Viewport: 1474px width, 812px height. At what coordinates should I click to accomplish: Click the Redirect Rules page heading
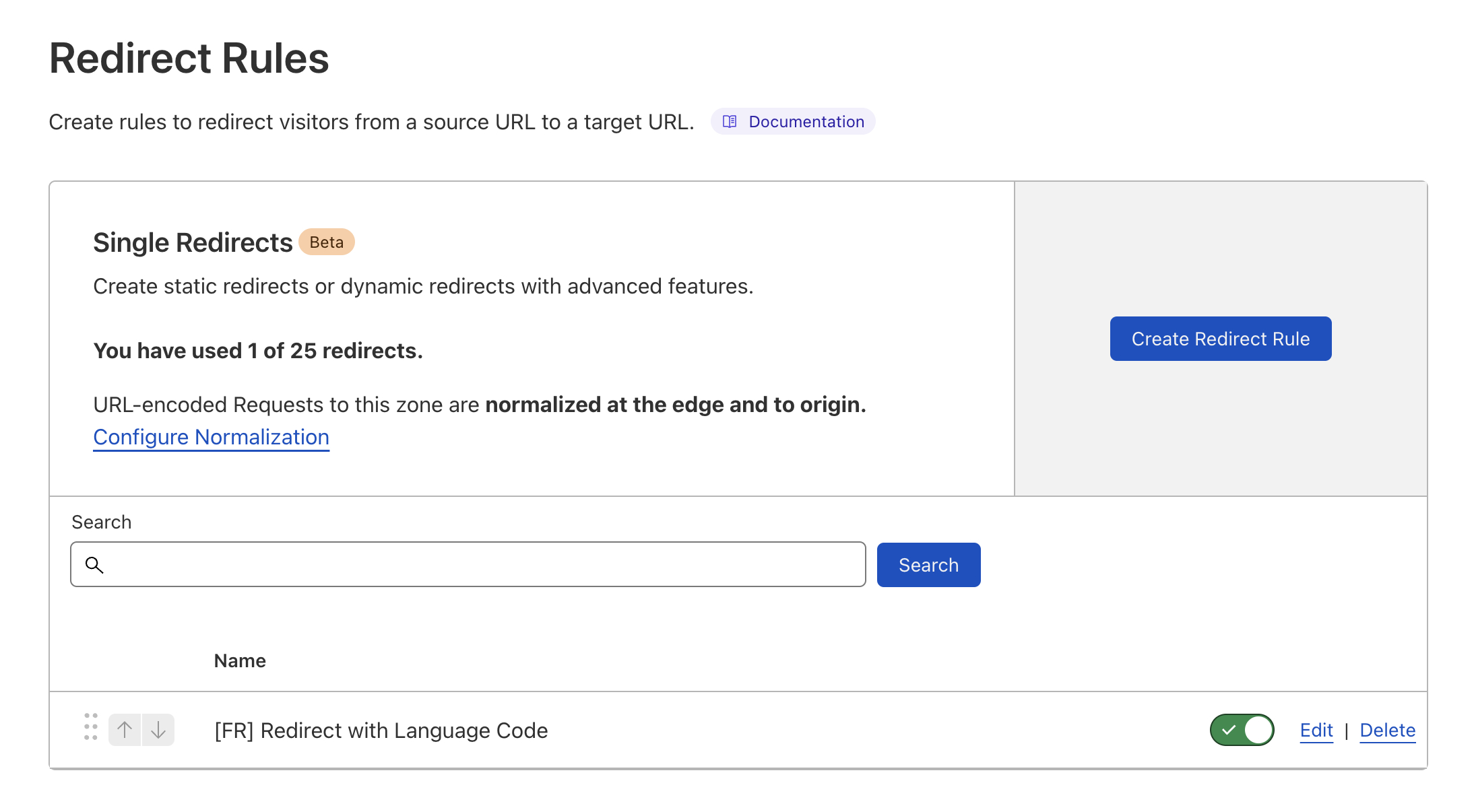pos(189,59)
